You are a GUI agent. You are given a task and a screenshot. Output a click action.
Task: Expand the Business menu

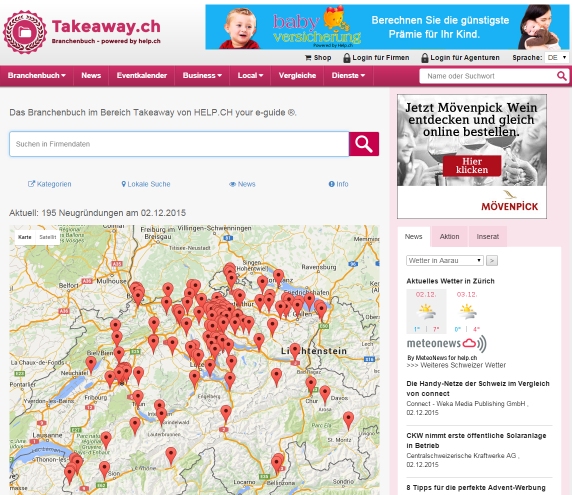[x=202, y=76]
